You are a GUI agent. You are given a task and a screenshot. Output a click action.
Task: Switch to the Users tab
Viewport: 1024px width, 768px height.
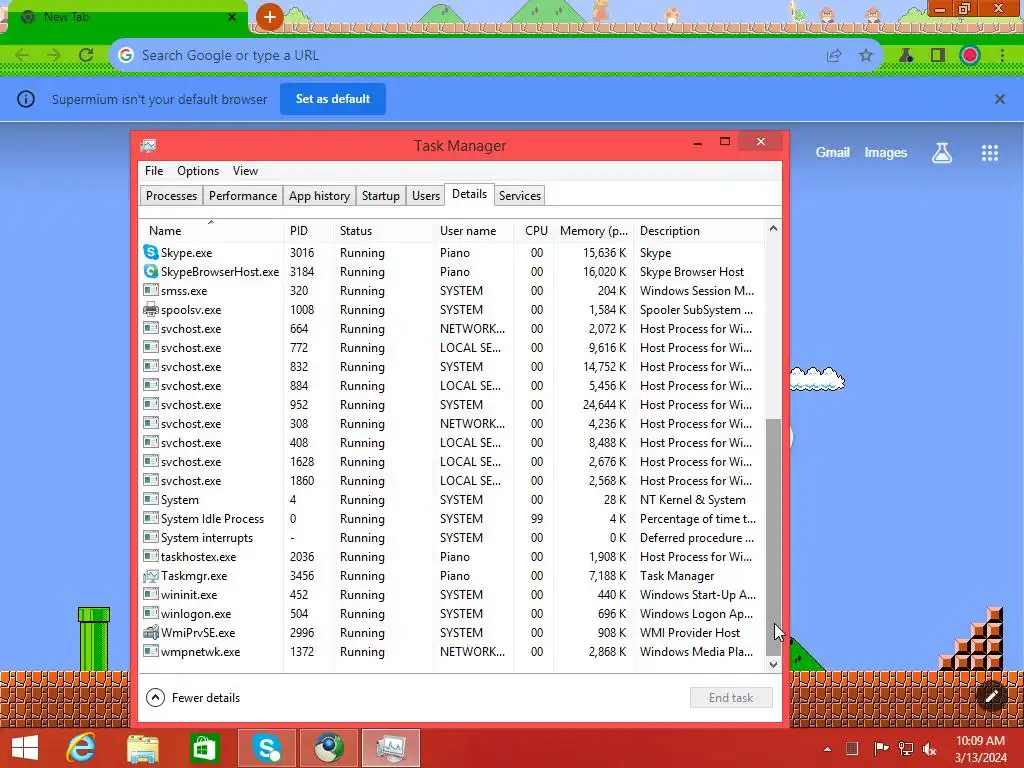point(426,195)
